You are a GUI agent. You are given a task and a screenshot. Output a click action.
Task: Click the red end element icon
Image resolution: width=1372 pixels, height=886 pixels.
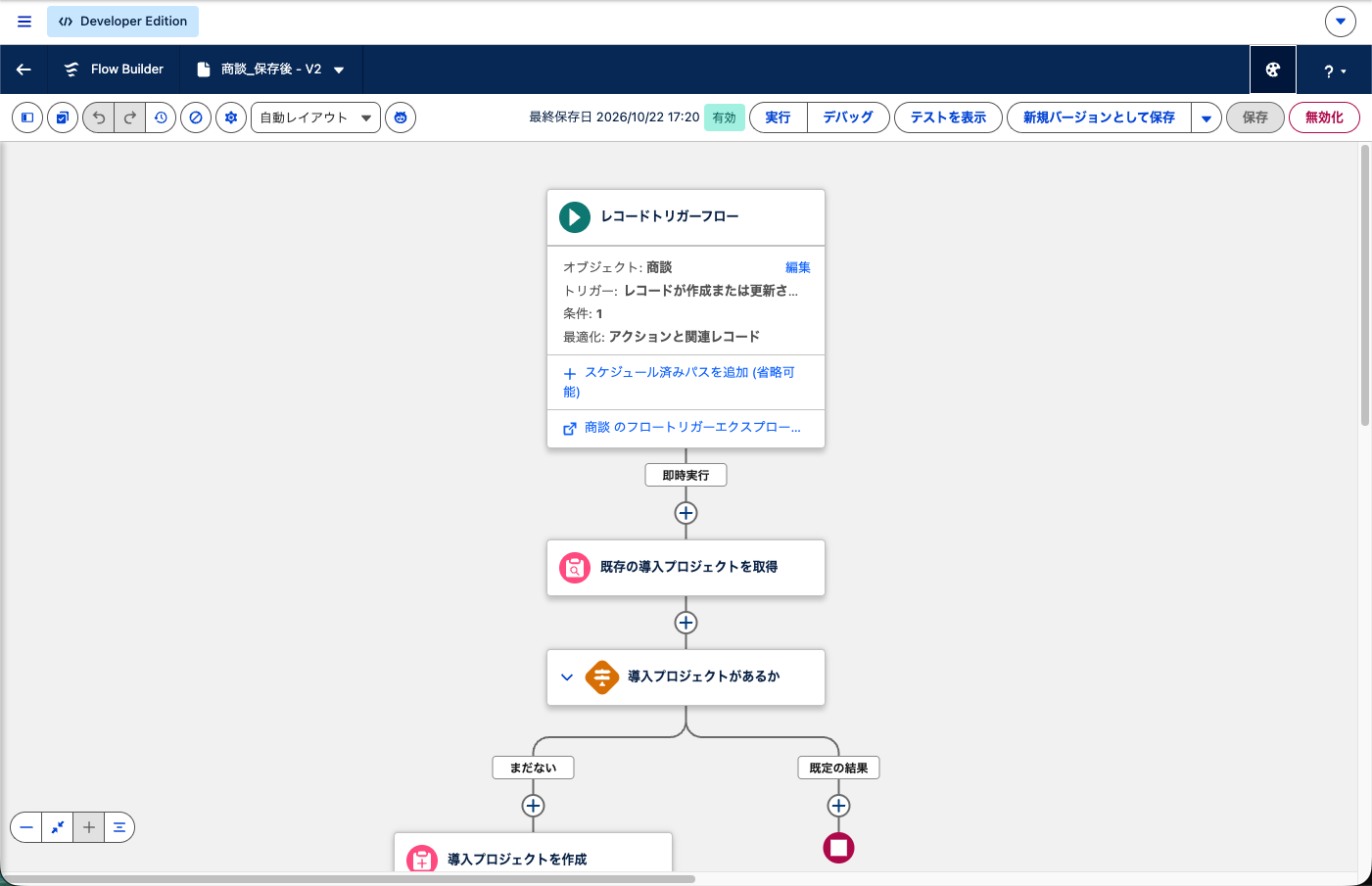pyautogui.click(x=839, y=848)
